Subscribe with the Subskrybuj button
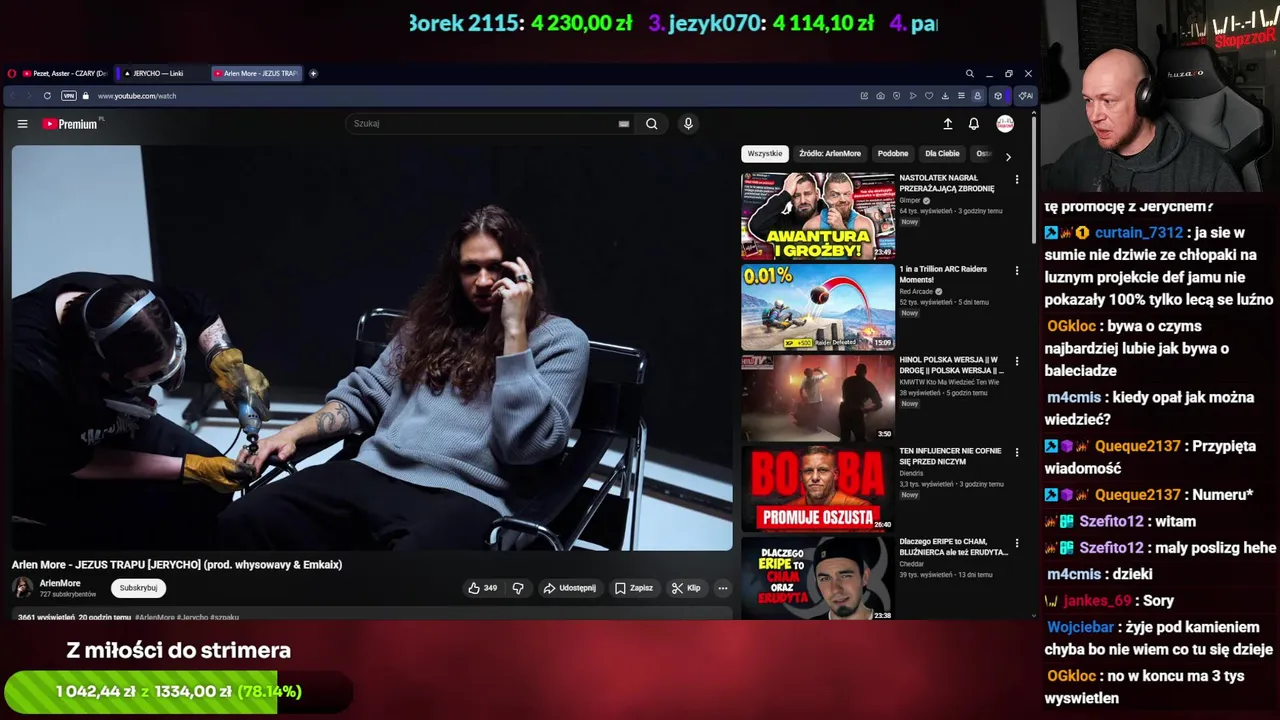Screen dimensions: 1280x720 [138, 588]
